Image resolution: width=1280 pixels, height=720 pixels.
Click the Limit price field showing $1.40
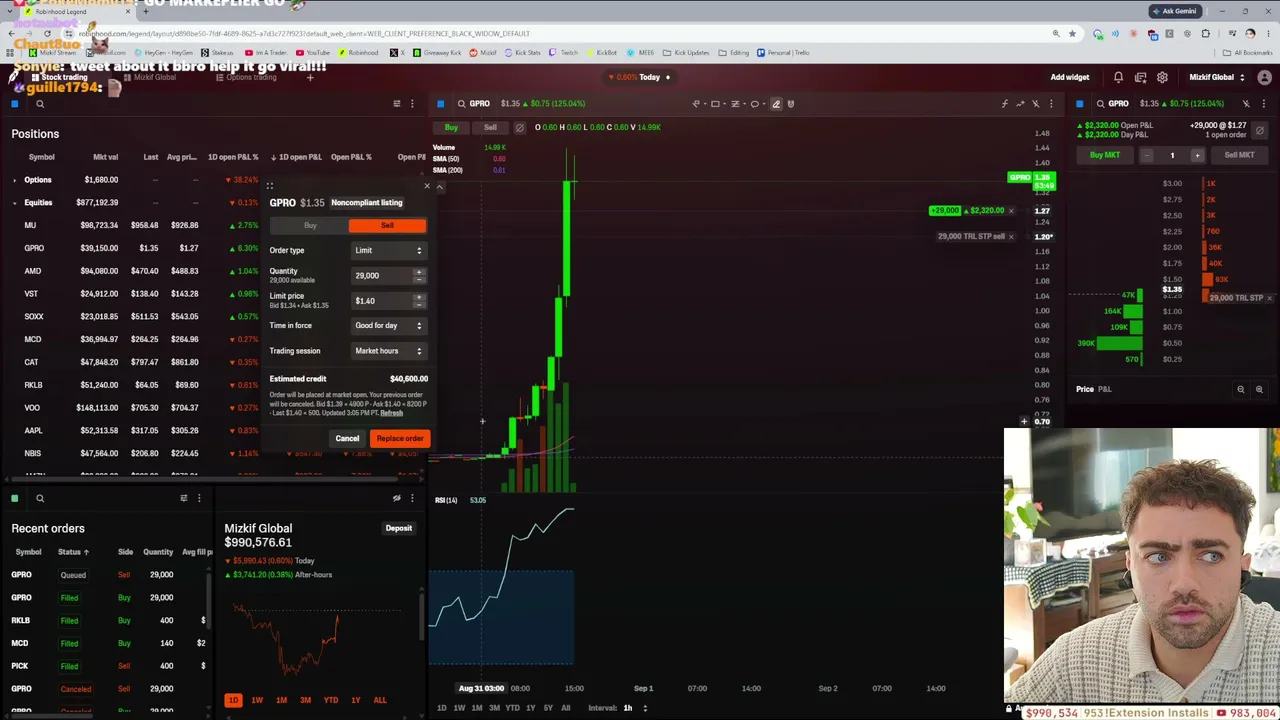tap(388, 301)
